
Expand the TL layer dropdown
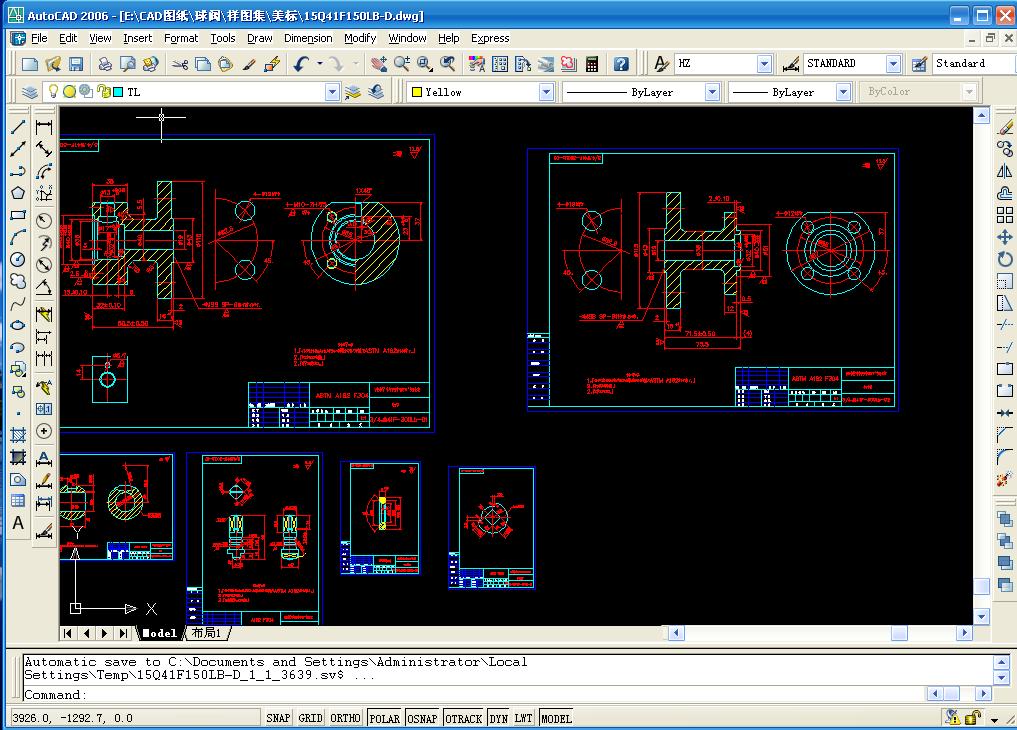332,92
